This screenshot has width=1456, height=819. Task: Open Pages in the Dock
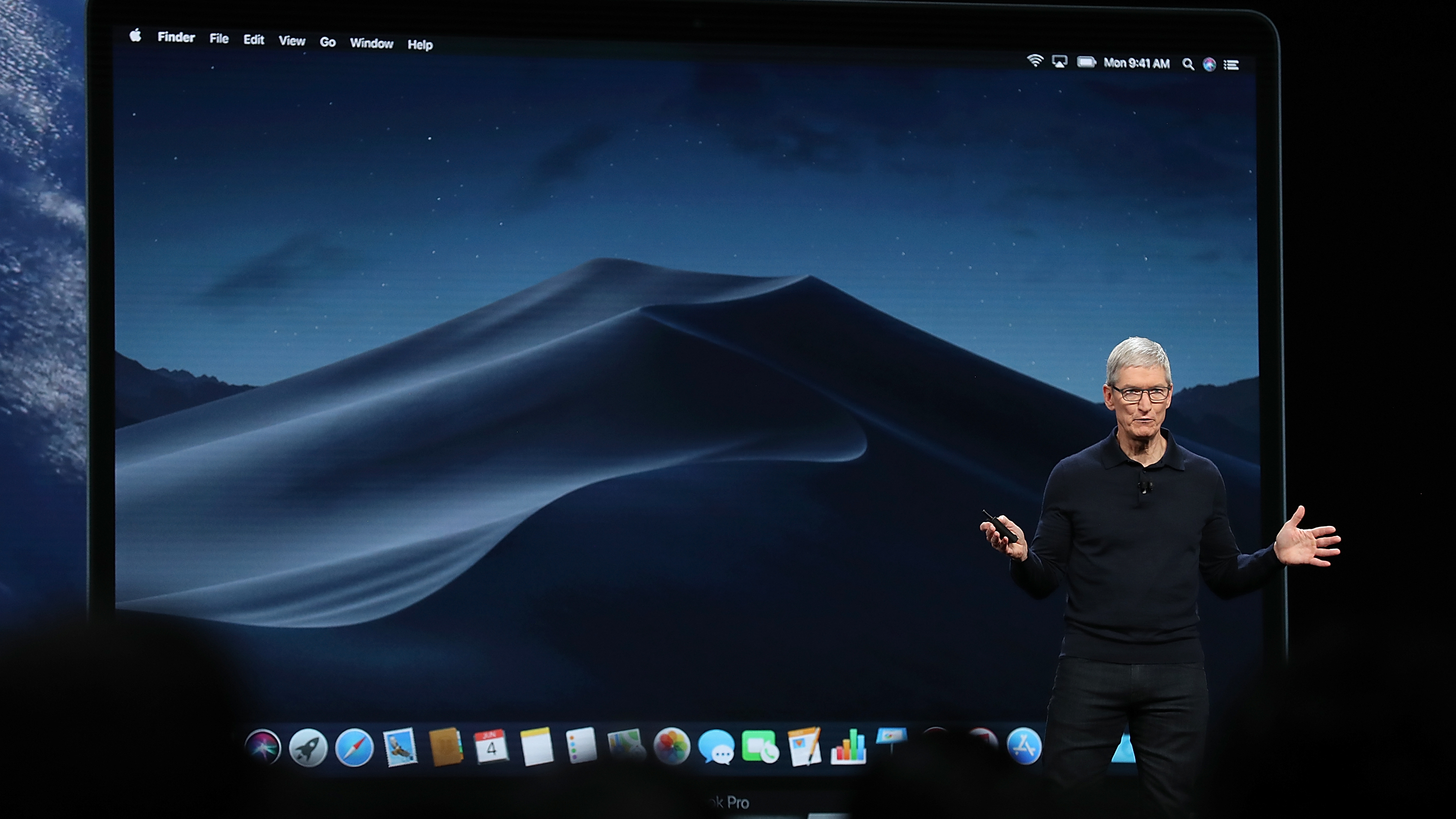[804, 747]
